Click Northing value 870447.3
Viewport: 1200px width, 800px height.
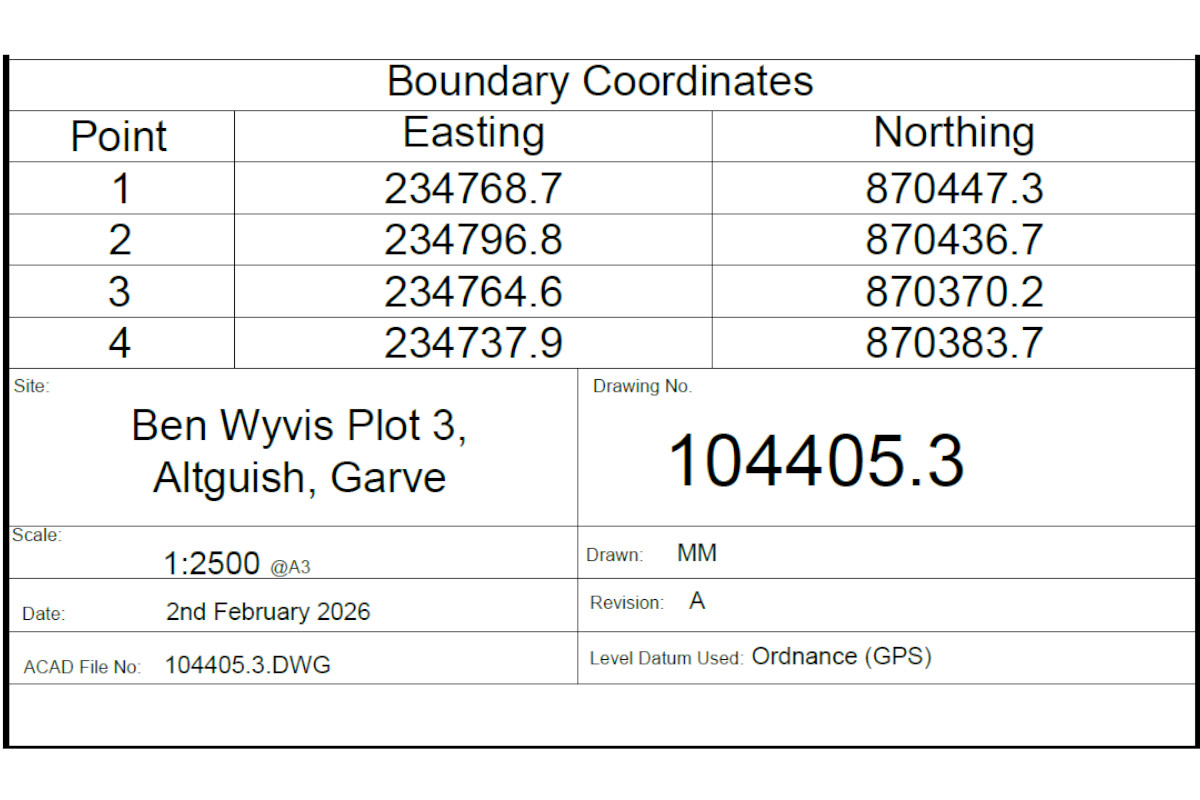click(x=954, y=188)
